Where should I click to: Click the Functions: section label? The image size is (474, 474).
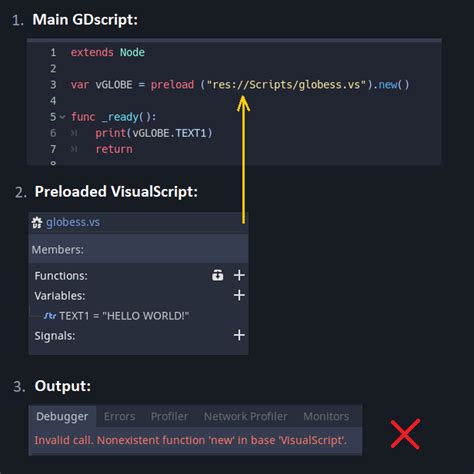click(61, 276)
